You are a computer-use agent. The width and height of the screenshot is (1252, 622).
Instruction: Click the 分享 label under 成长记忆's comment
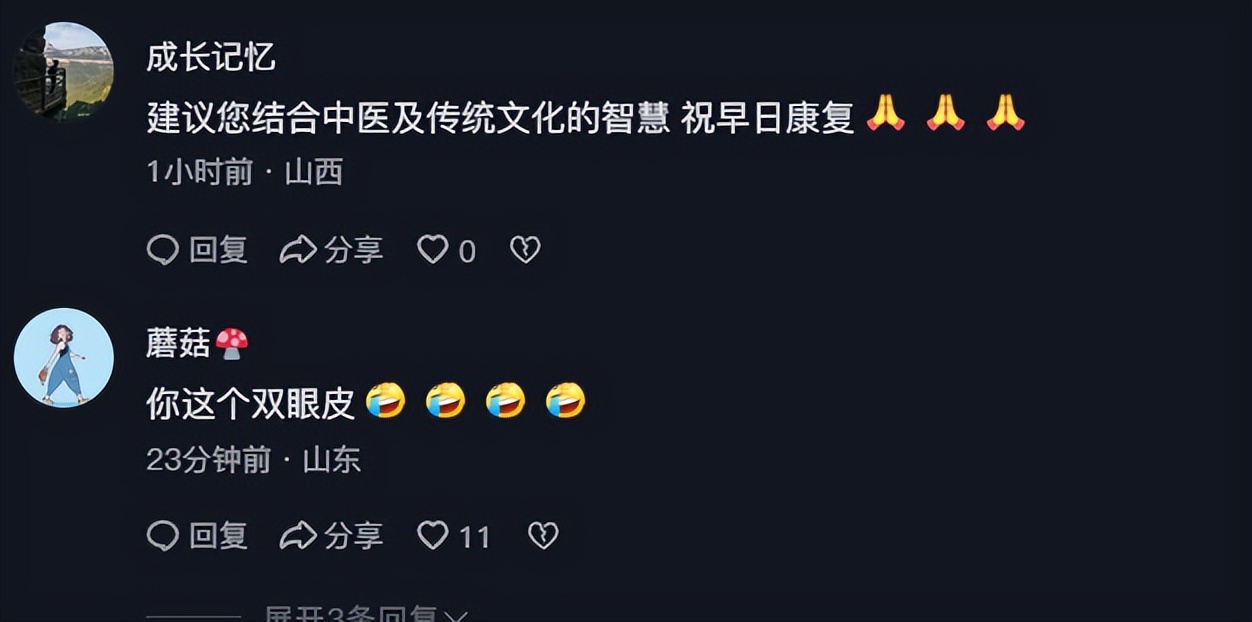tap(353, 249)
